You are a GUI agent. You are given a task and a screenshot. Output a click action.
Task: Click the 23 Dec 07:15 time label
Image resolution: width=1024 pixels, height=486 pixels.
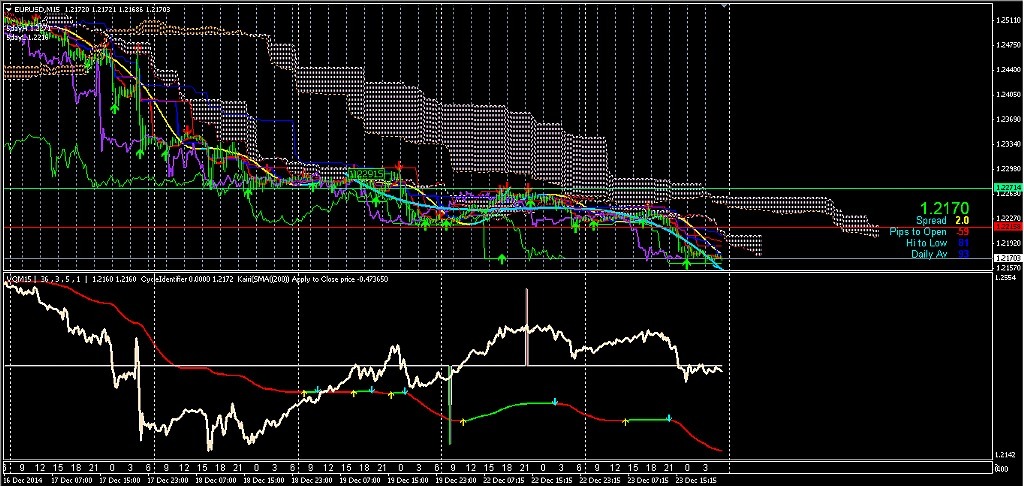(646, 480)
